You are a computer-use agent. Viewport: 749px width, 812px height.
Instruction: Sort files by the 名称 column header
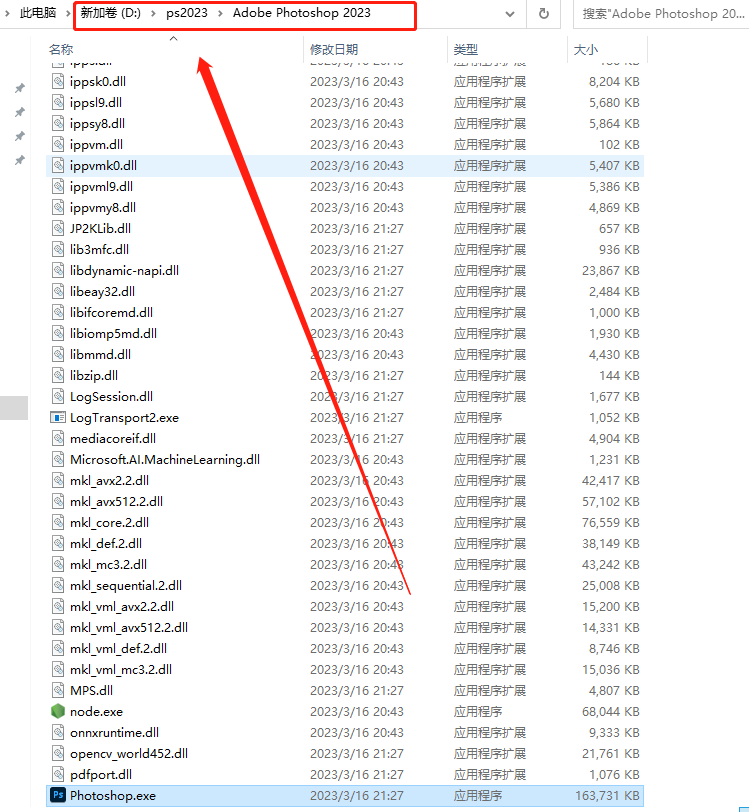(61, 49)
